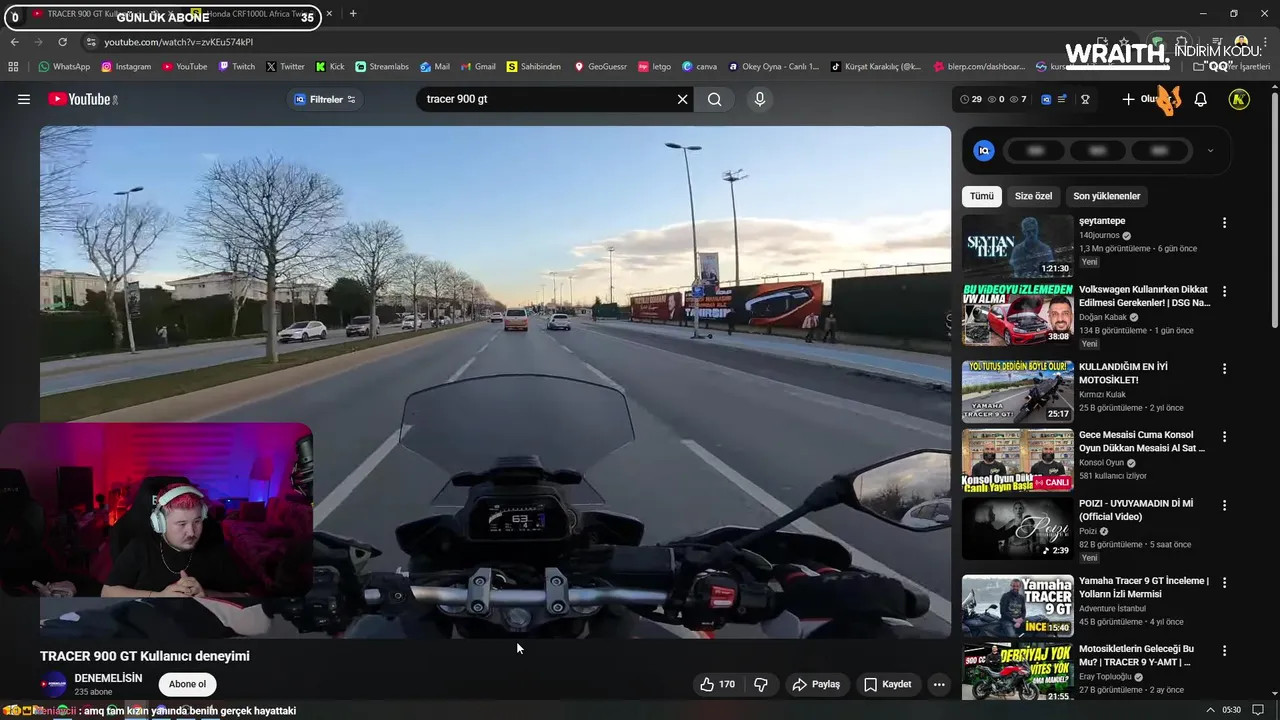Image resolution: width=1280 pixels, height=720 pixels.
Task: Open the Konsol Oyun CANLI stream thumbnail
Action: pyautogui.click(x=1017, y=460)
